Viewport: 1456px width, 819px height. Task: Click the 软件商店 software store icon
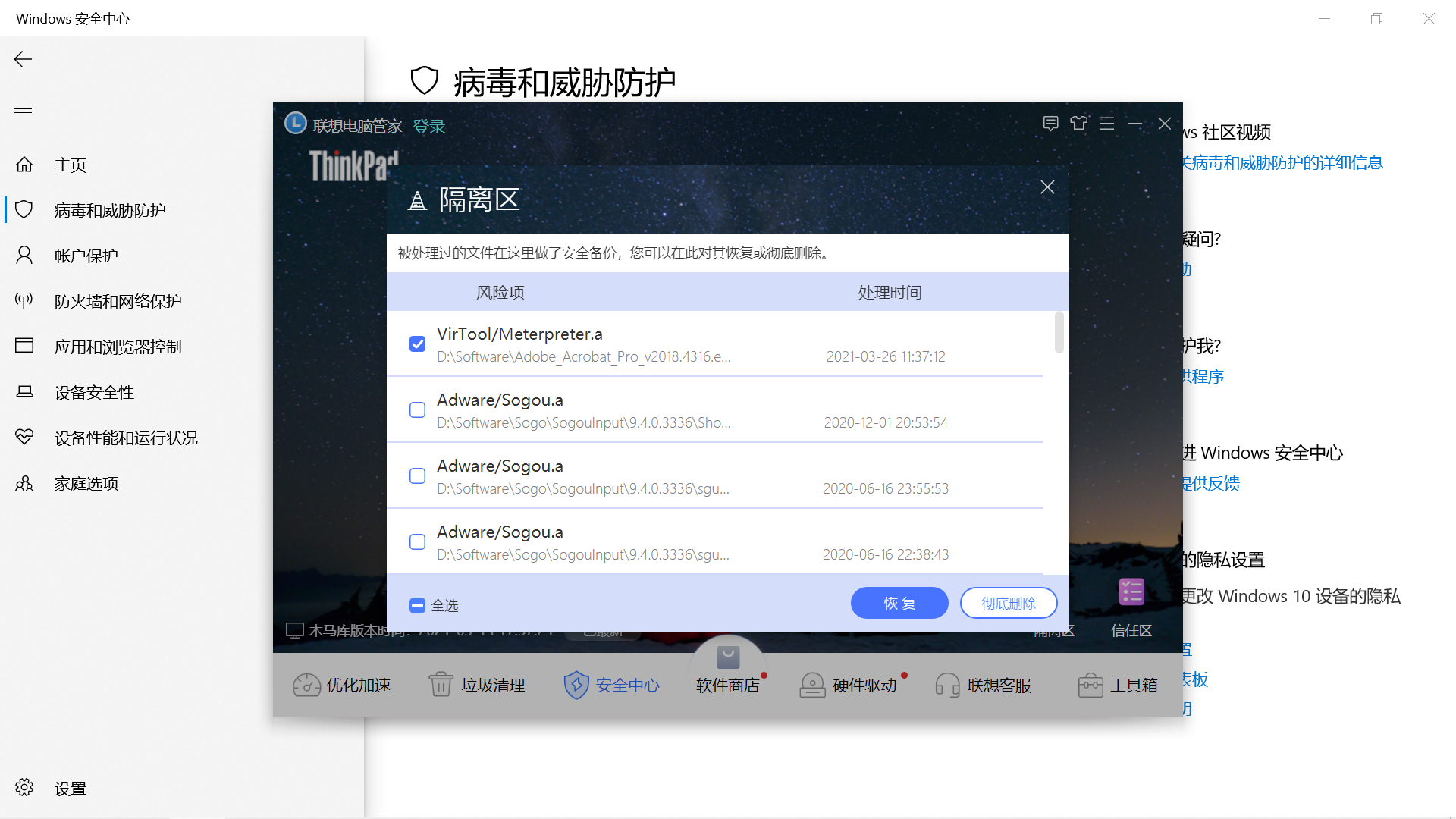point(728,658)
